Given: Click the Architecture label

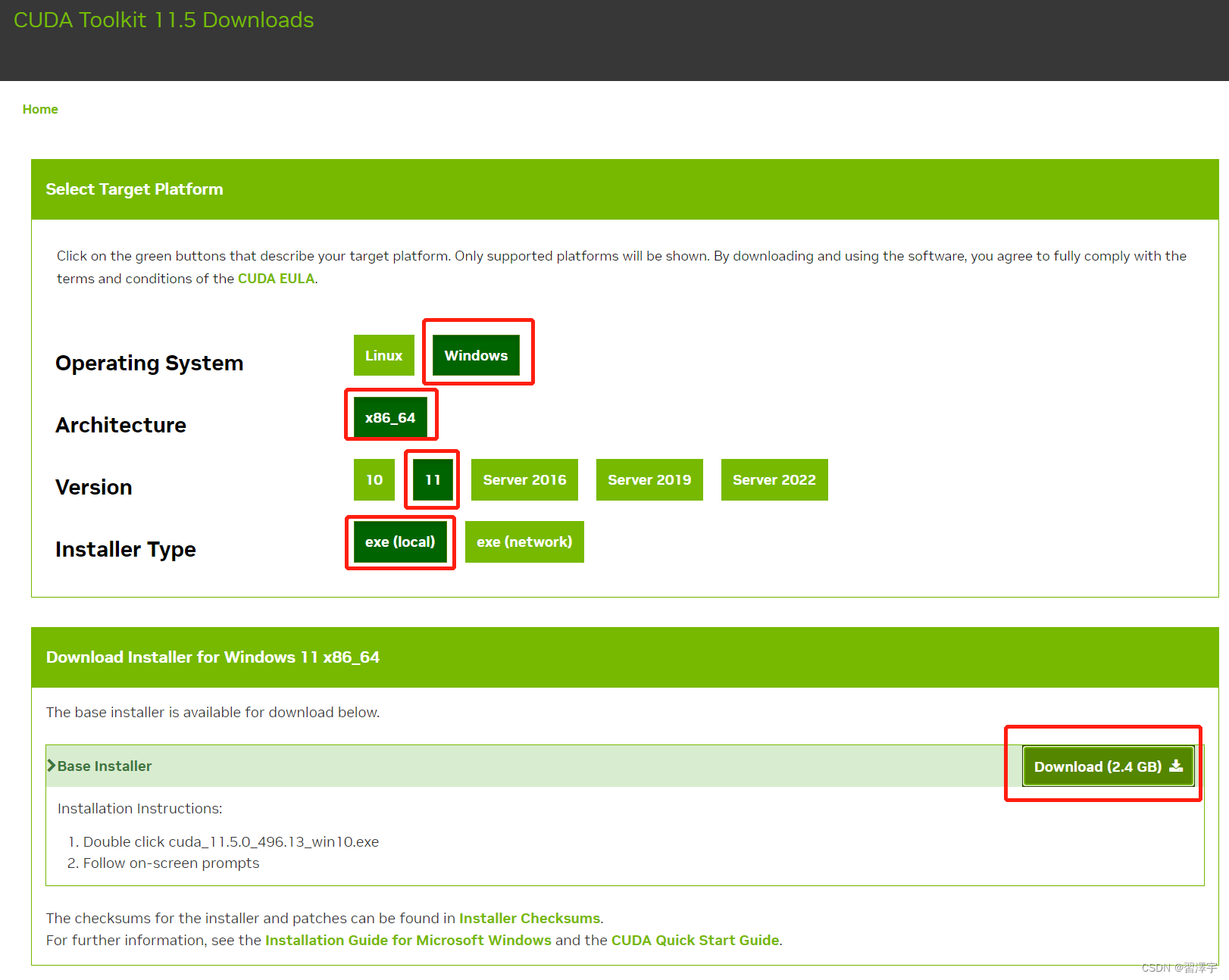Looking at the screenshot, I should (120, 425).
